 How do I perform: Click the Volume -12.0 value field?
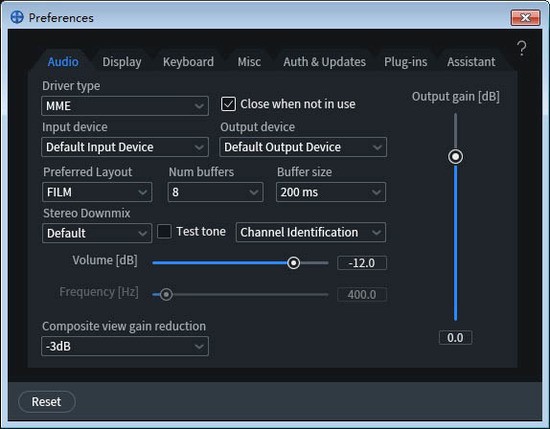tap(362, 263)
